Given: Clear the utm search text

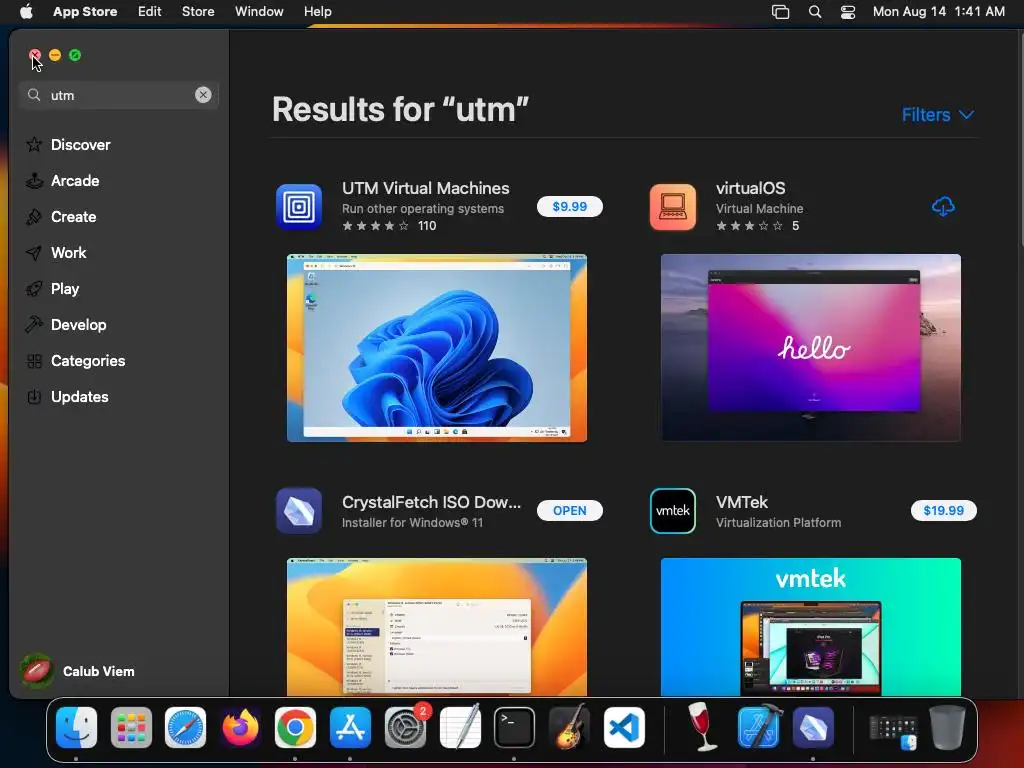Looking at the screenshot, I should (203, 95).
